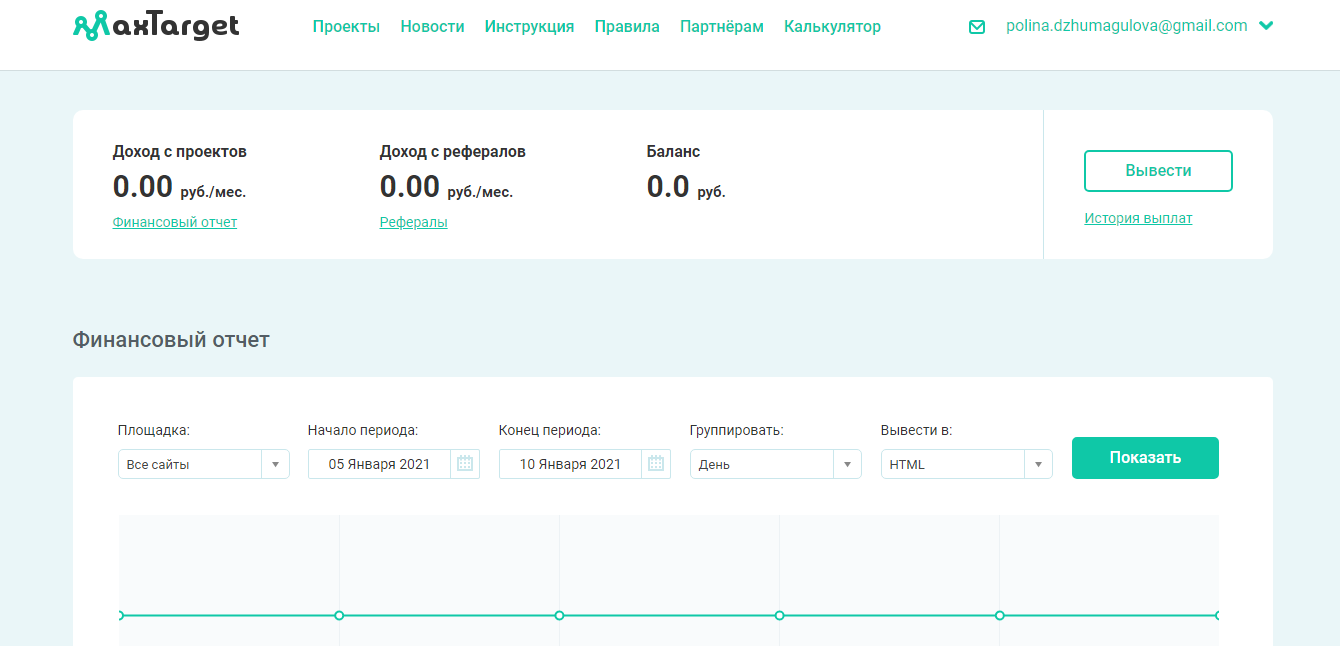Open the Группировать 'День' dropdown
The height and width of the screenshot is (646, 1340).
[x=776, y=464]
